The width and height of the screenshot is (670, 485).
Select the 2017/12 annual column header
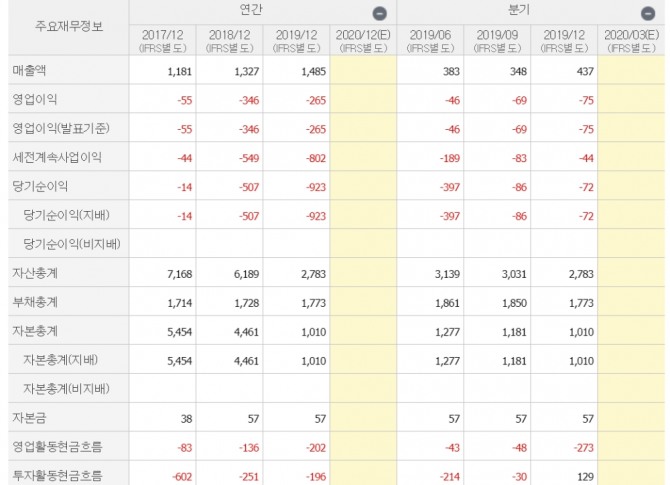(162, 40)
